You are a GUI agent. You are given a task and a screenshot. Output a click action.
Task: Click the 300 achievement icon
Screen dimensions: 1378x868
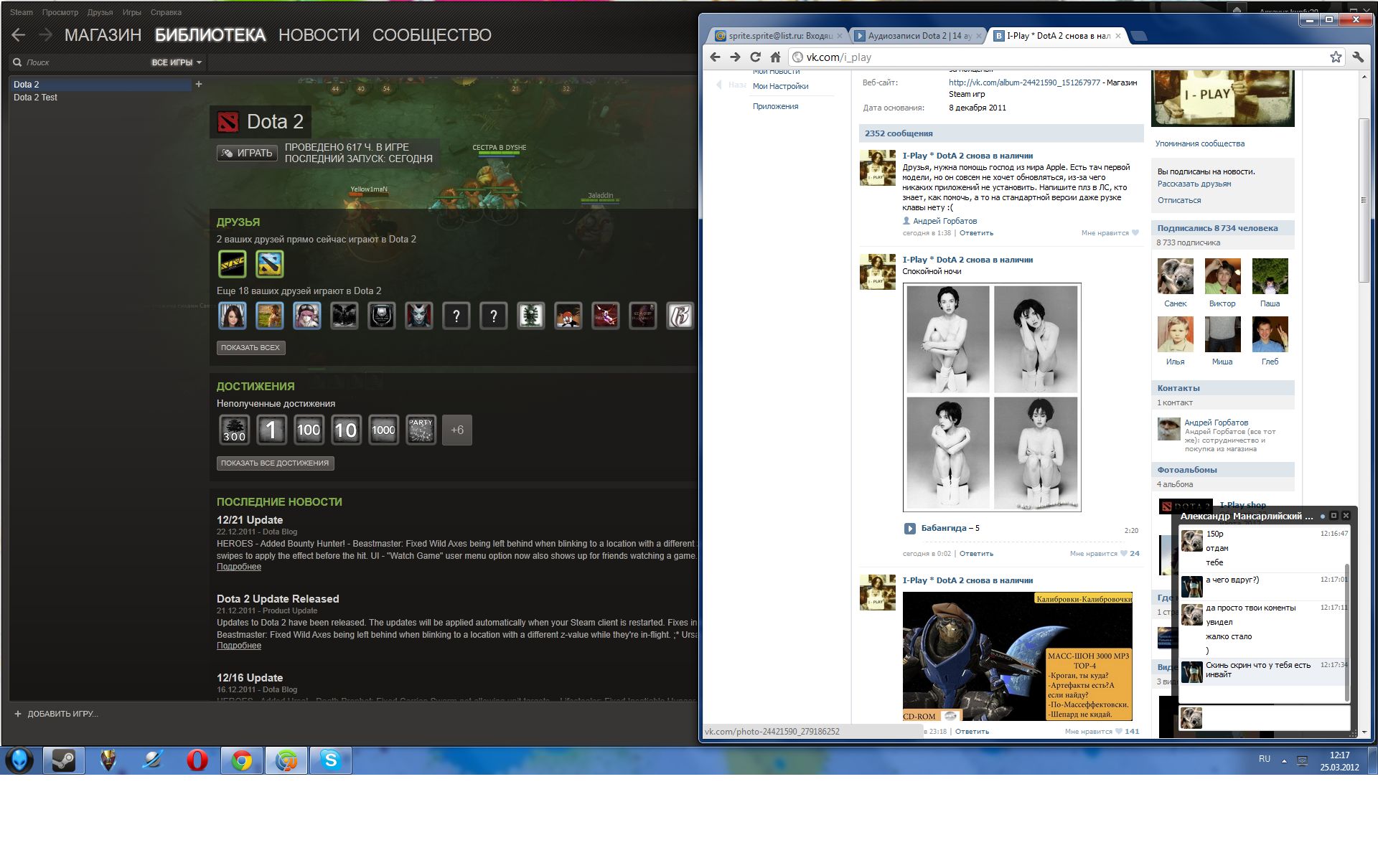[x=235, y=430]
